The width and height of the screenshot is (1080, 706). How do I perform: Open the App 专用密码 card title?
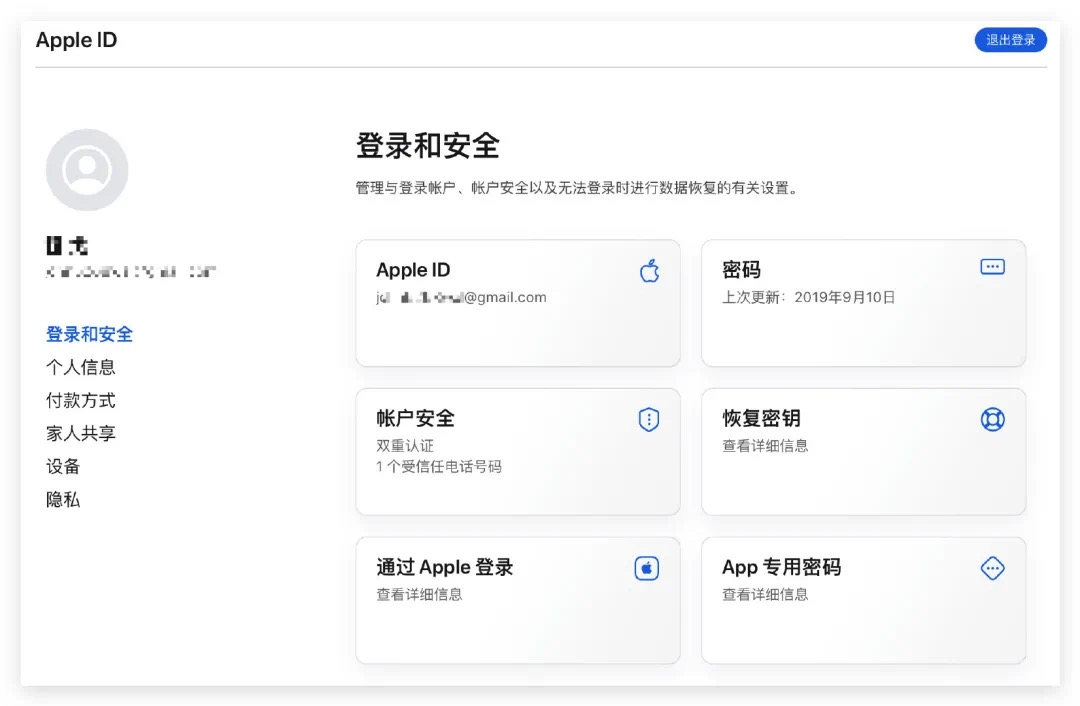(x=782, y=567)
